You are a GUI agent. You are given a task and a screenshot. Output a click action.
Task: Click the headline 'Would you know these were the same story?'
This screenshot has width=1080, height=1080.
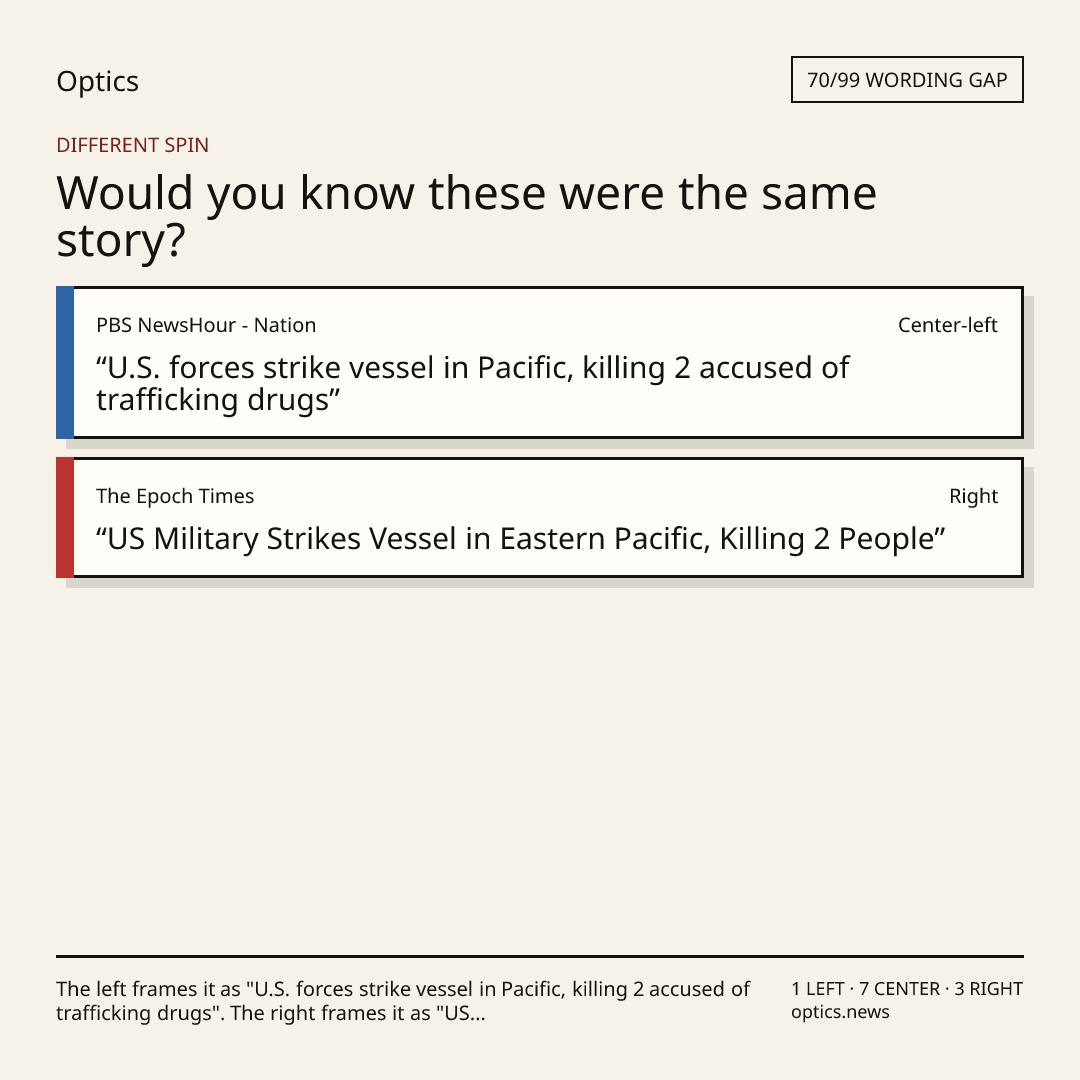(x=466, y=216)
